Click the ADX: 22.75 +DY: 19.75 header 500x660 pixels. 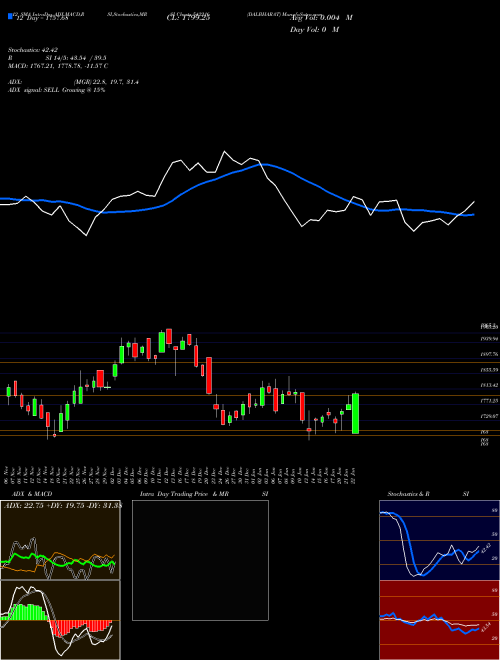point(63,506)
